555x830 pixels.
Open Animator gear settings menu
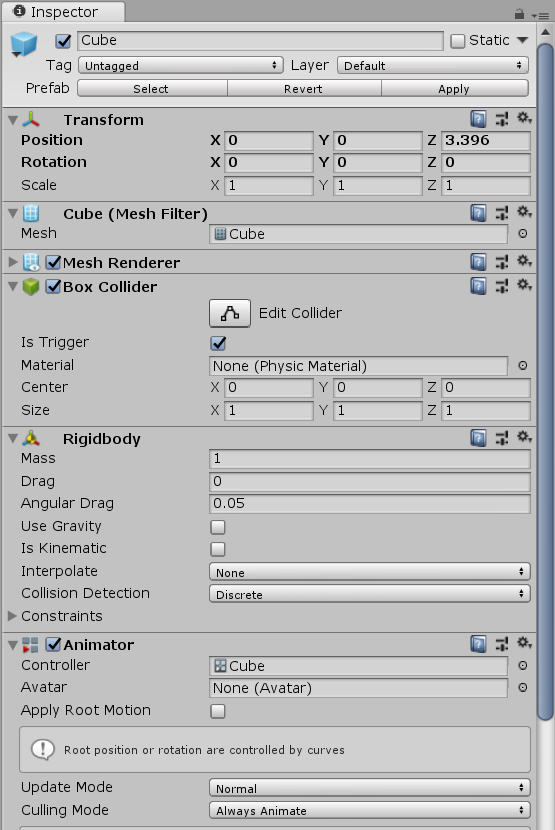pos(524,643)
